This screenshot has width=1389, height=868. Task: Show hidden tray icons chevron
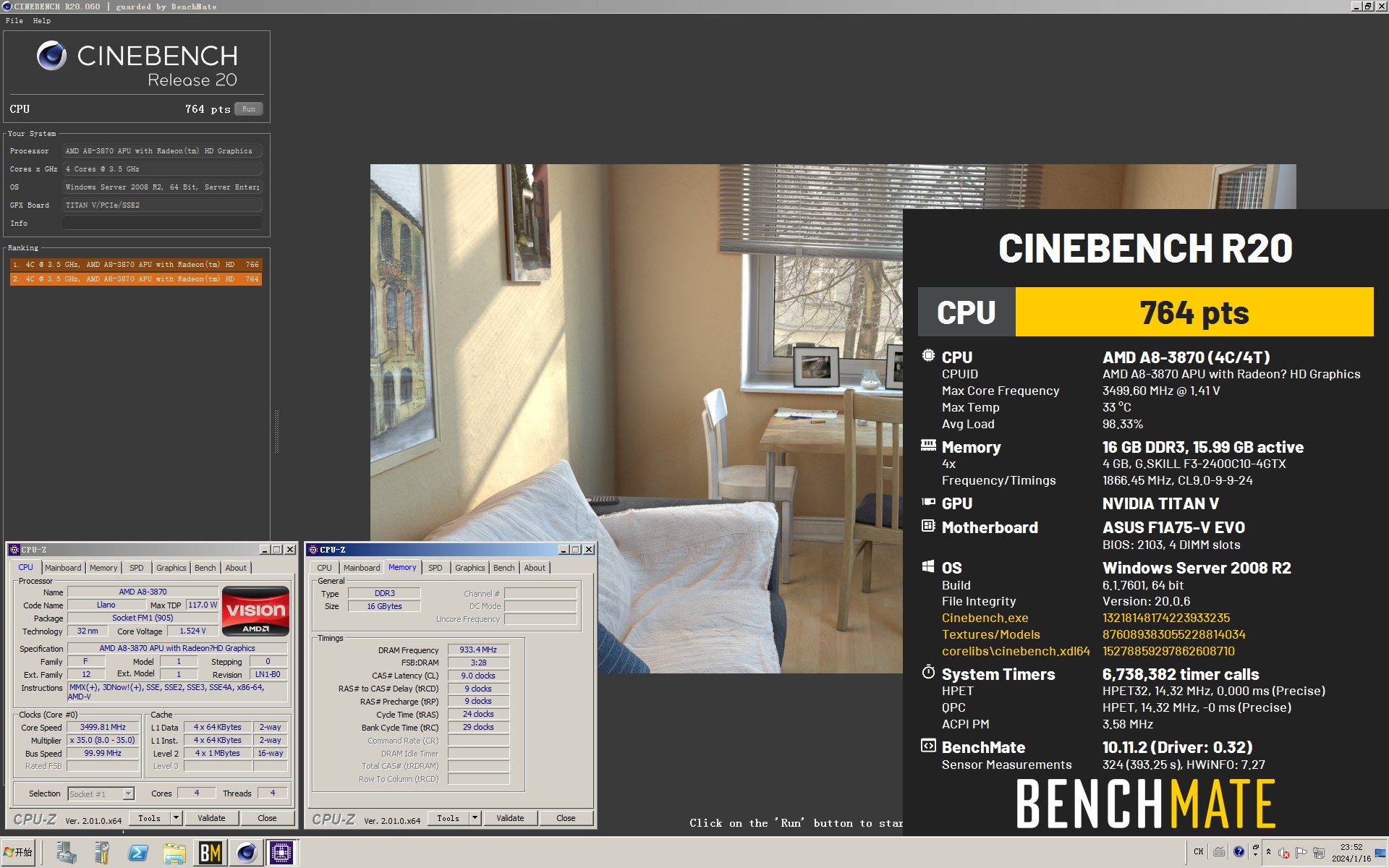(1268, 852)
